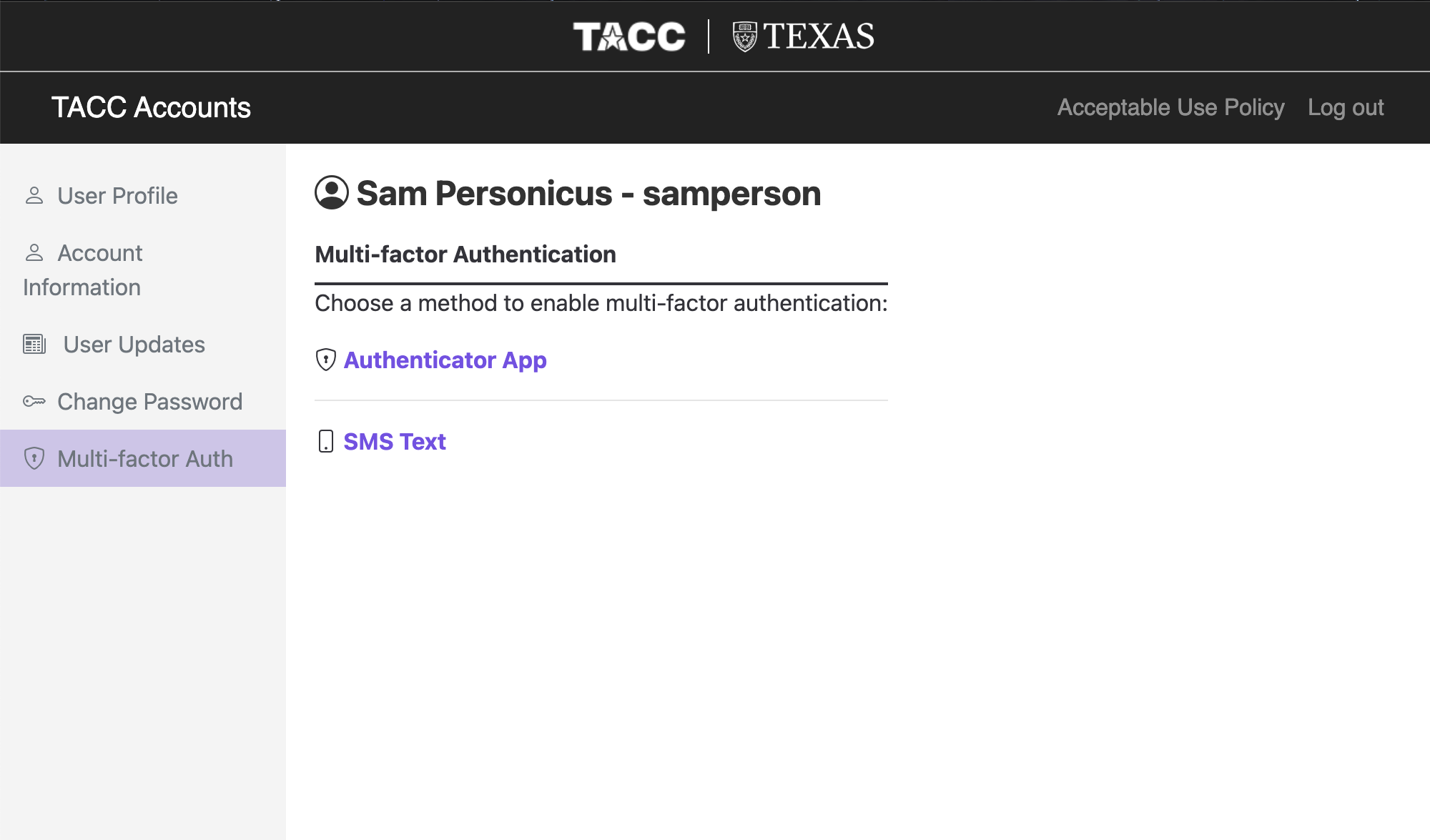Select the Multi-factor Auth sidebar item
The width and height of the screenshot is (1430, 840).
[143, 458]
